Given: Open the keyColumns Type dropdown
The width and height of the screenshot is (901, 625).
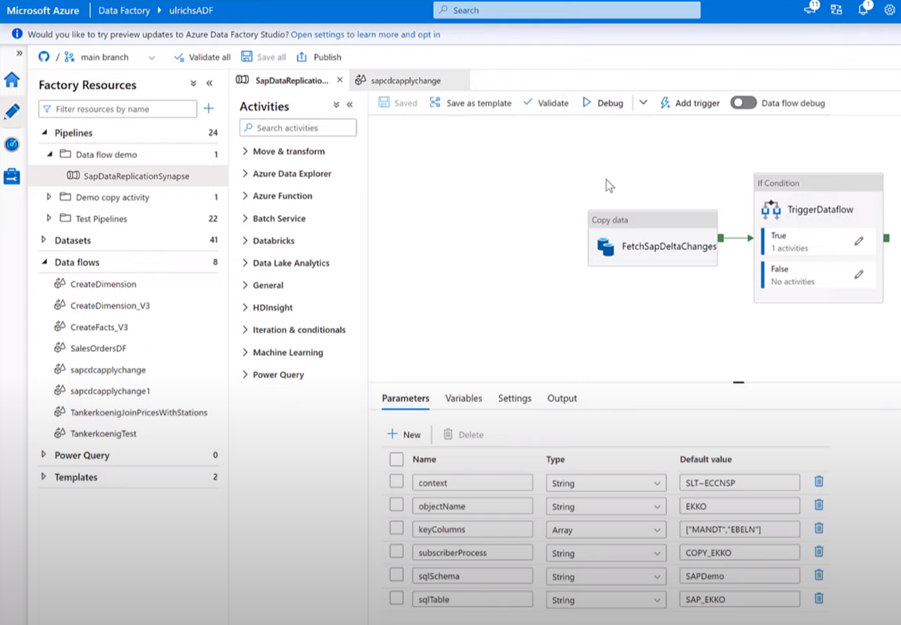Looking at the screenshot, I should (606, 530).
